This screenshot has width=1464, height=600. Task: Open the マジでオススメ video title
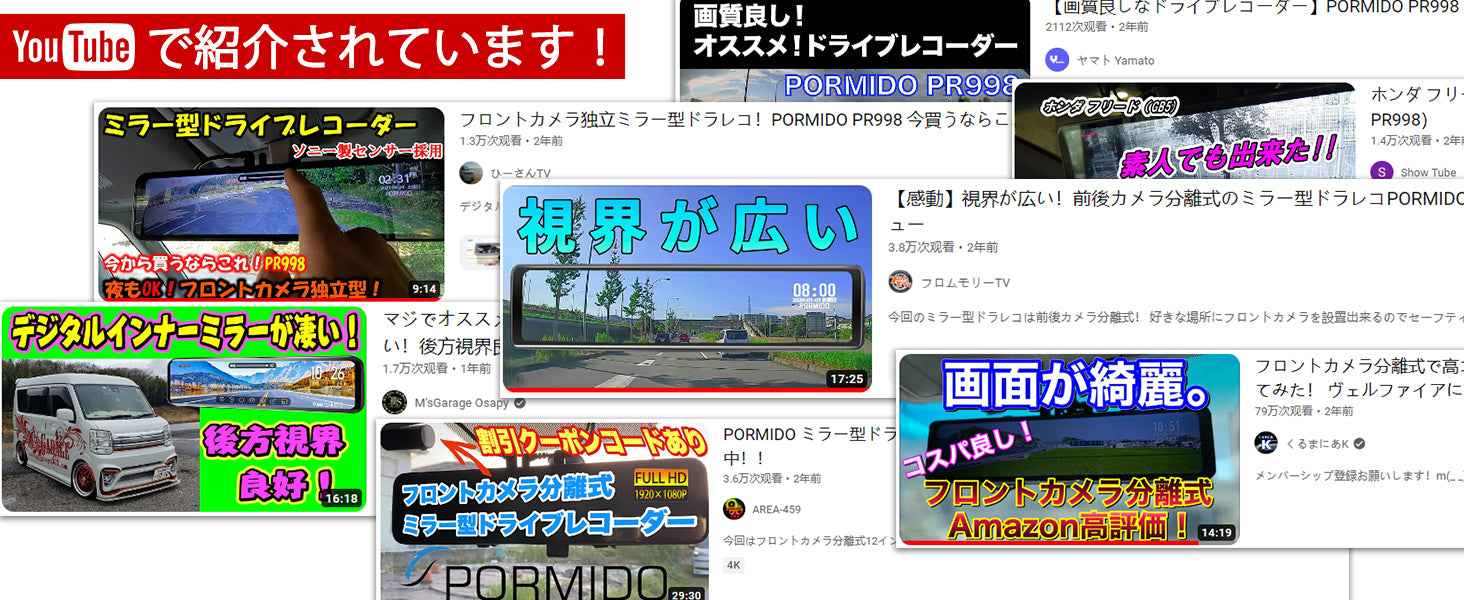pyautogui.click(x=441, y=332)
